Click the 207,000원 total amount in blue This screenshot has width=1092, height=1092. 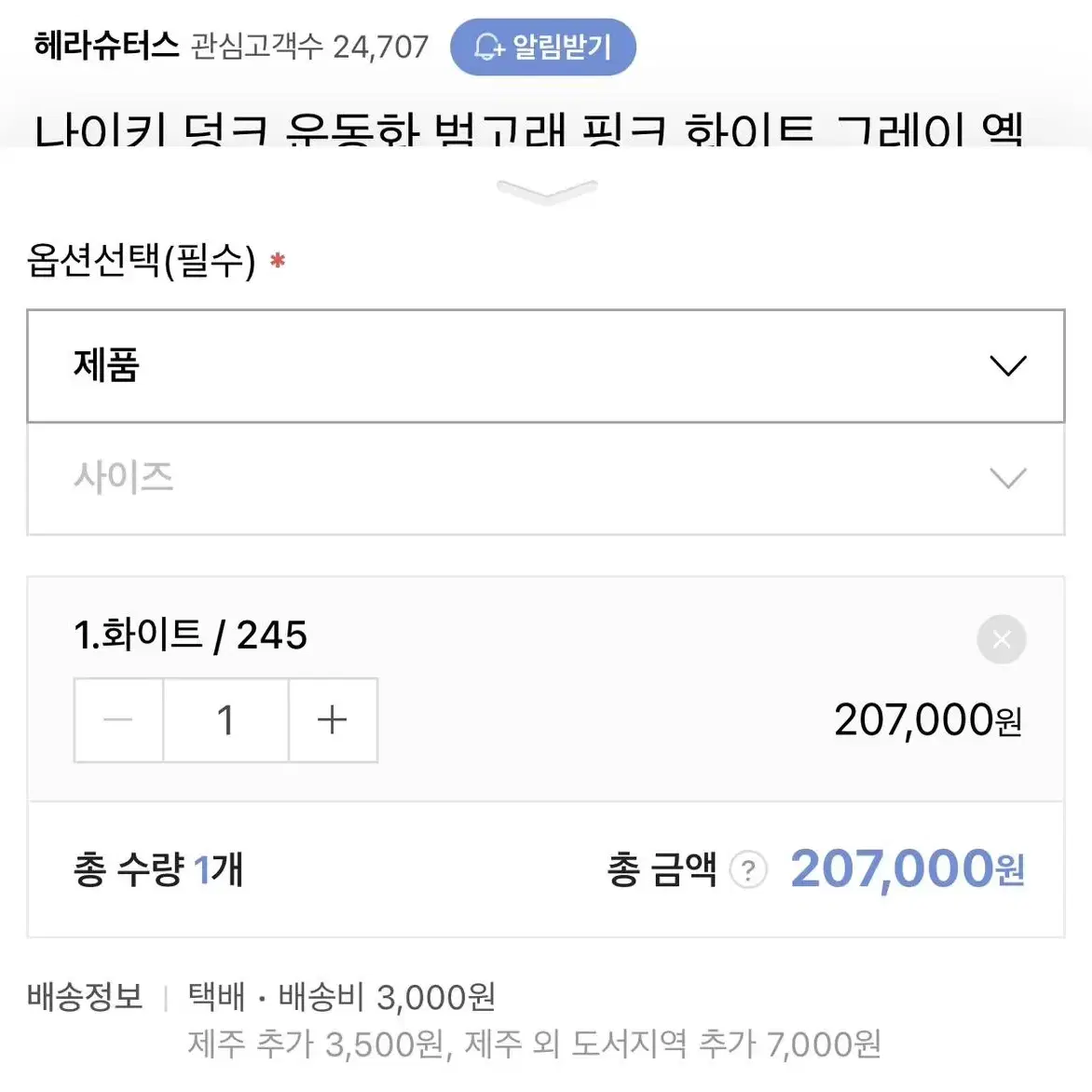click(x=907, y=869)
